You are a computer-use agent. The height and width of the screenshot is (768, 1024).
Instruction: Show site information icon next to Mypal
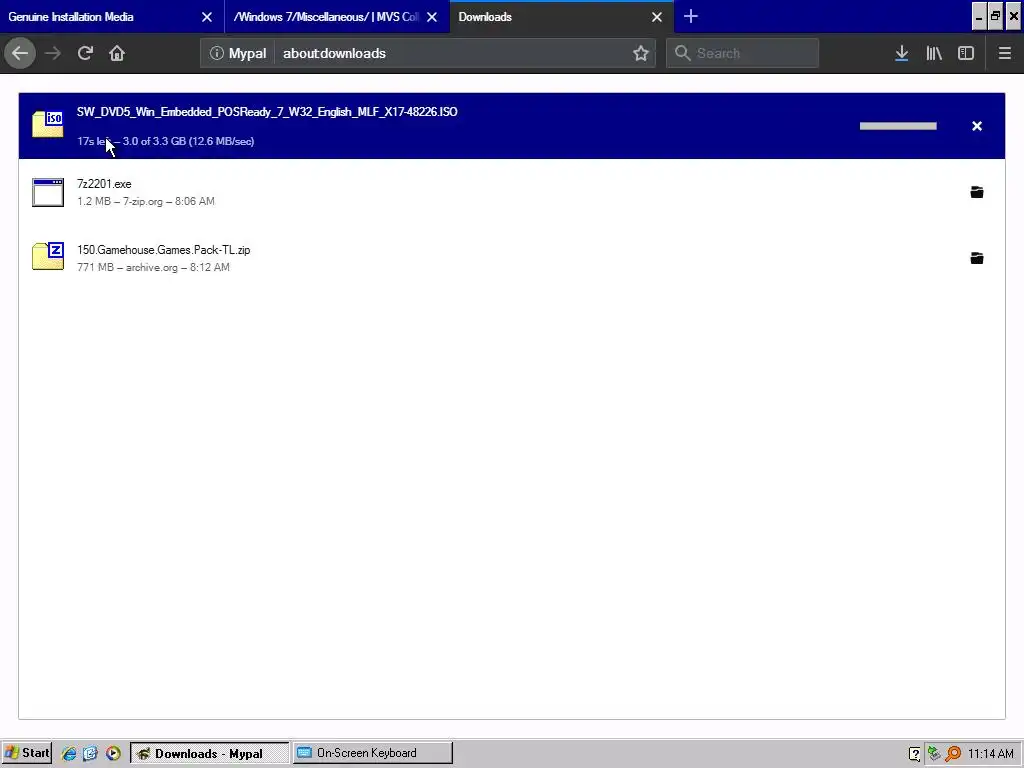(216, 53)
